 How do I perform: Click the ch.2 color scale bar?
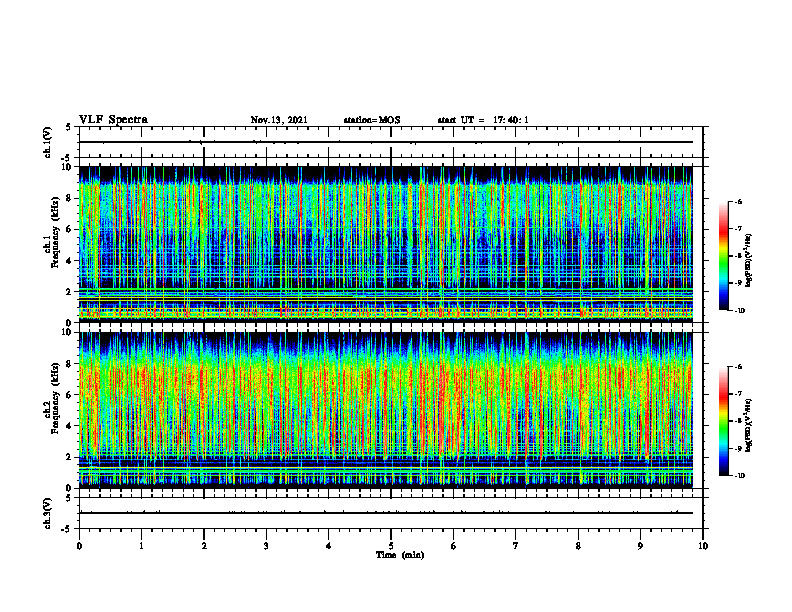tap(724, 421)
